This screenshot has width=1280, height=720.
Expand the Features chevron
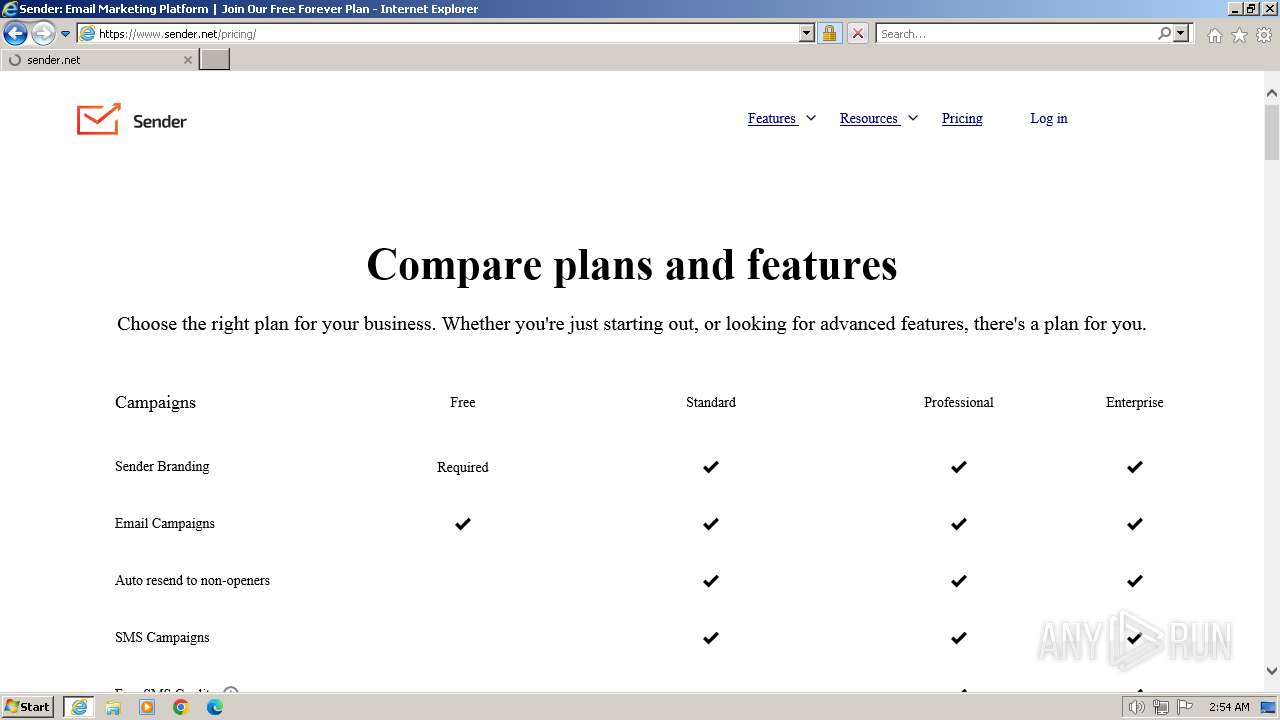[811, 118]
